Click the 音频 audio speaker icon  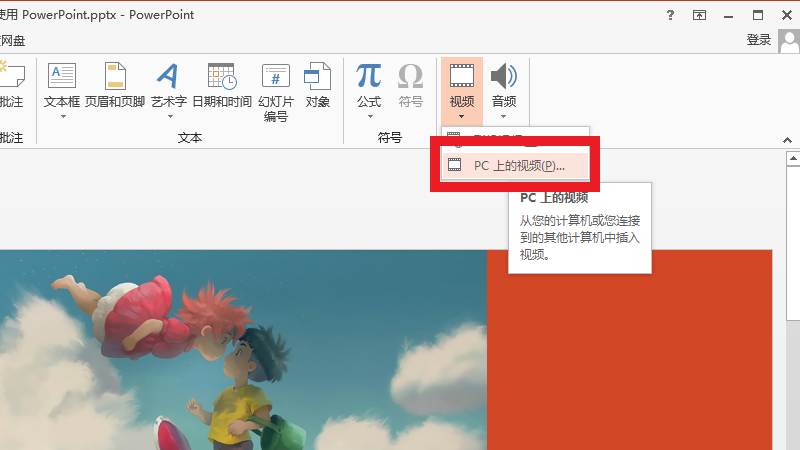tap(503, 76)
